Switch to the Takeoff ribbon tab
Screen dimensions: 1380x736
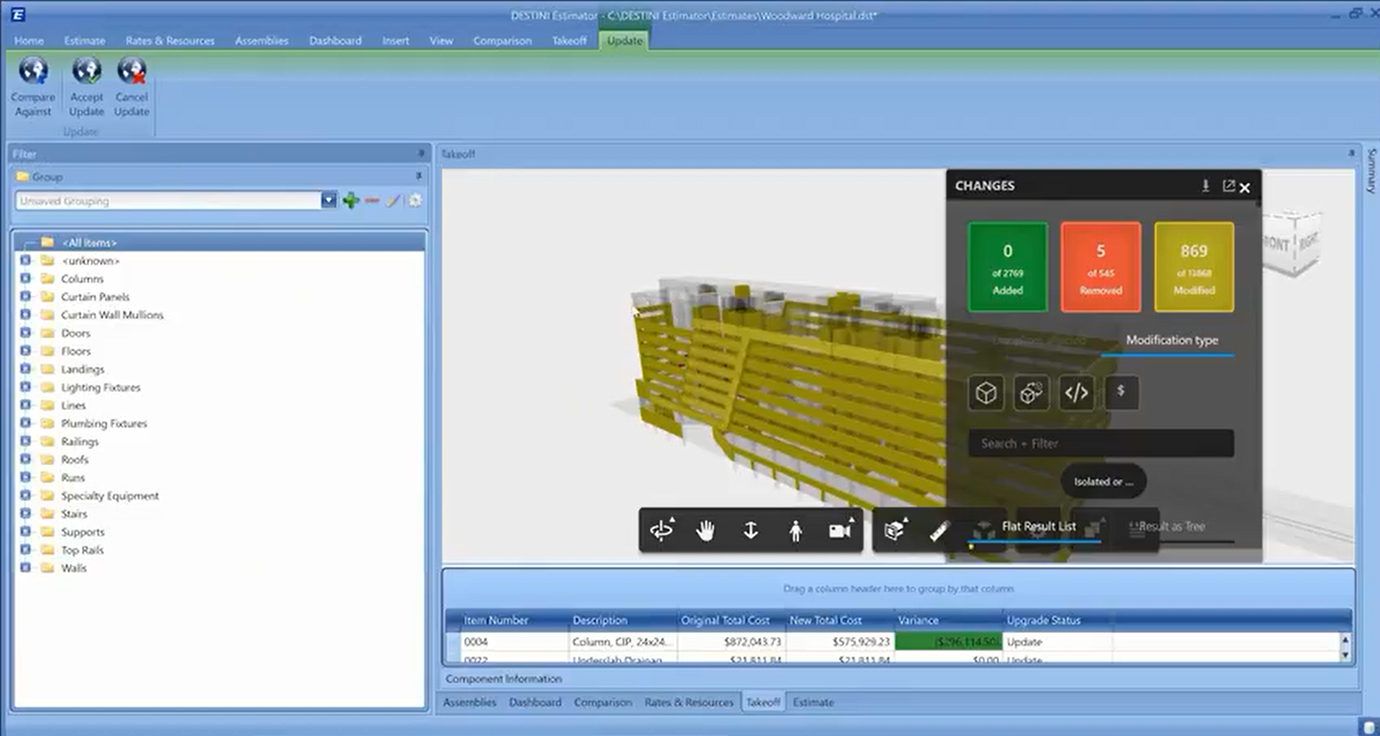pos(570,41)
